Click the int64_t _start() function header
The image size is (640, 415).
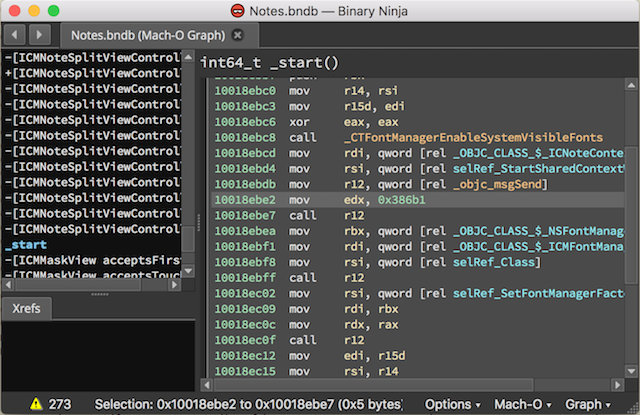click(x=269, y=63)
